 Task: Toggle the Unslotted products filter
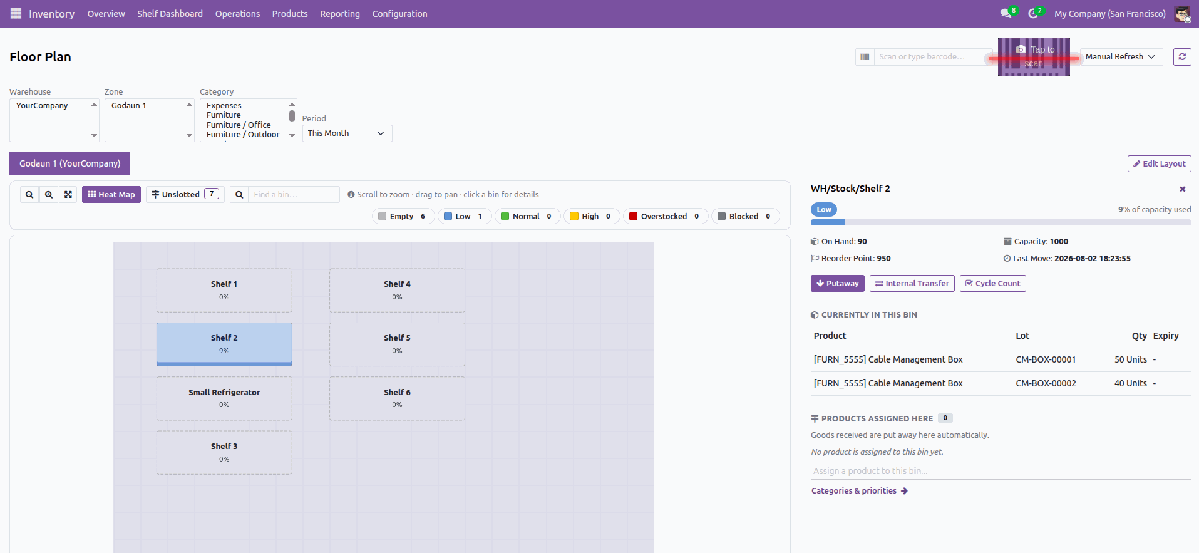tap(185, 195)
